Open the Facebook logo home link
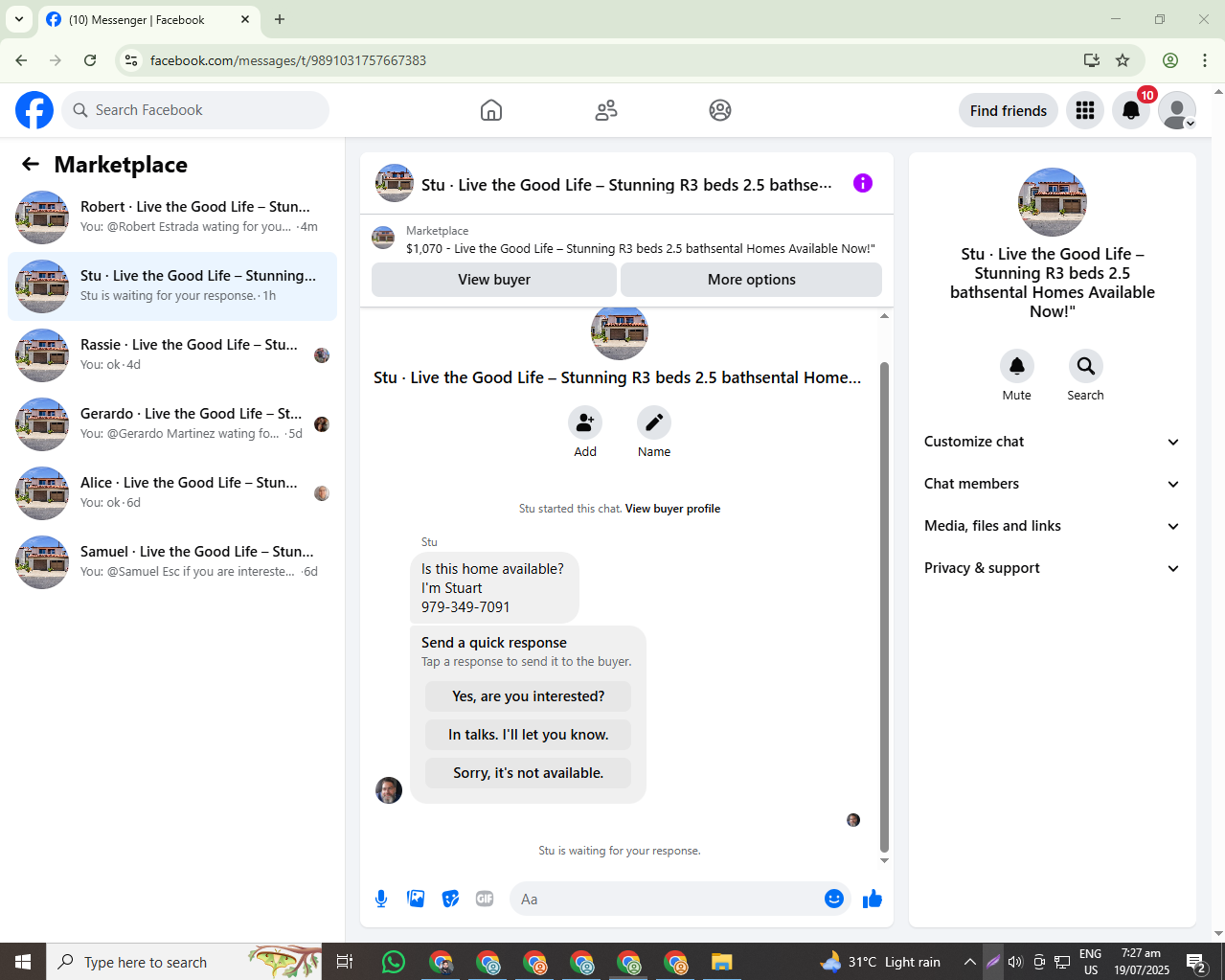The image size is (1225, 980). (x=34, y=110)
